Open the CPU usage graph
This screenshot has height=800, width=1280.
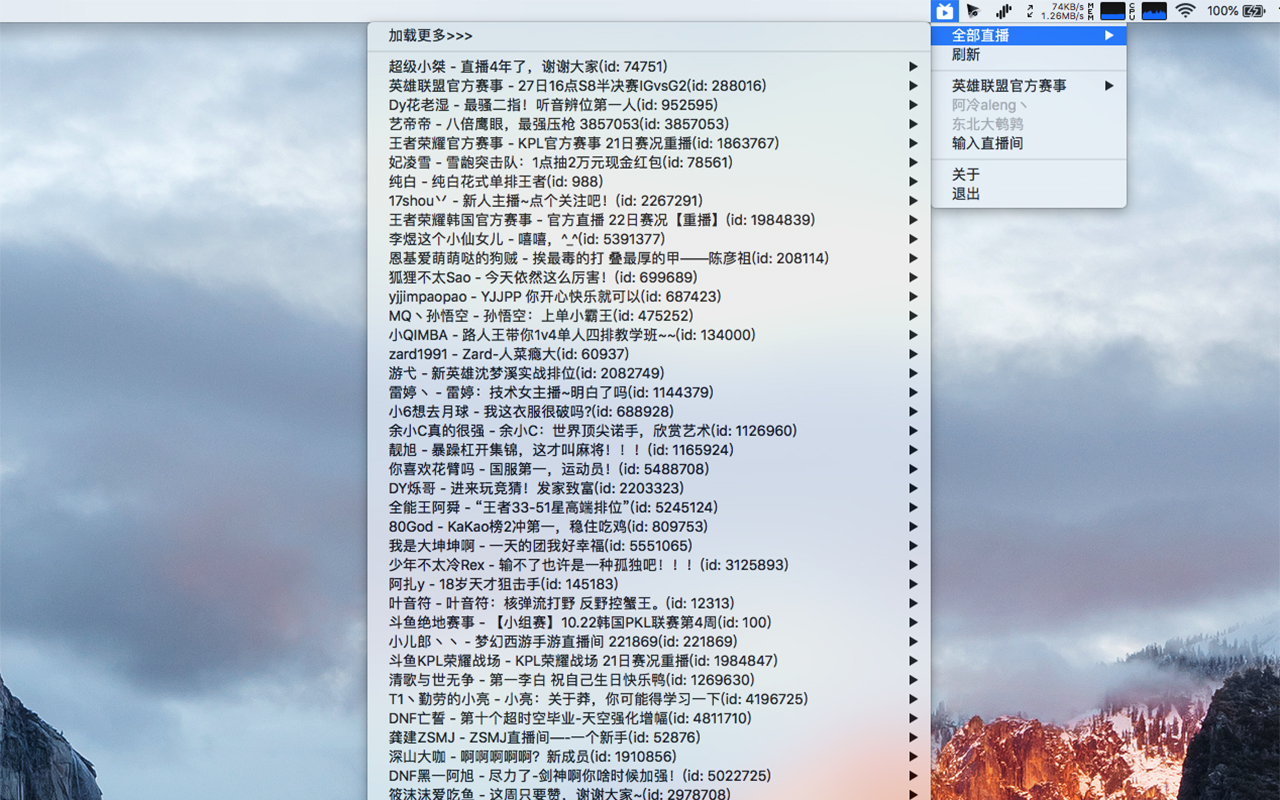tap(1149, 11)
